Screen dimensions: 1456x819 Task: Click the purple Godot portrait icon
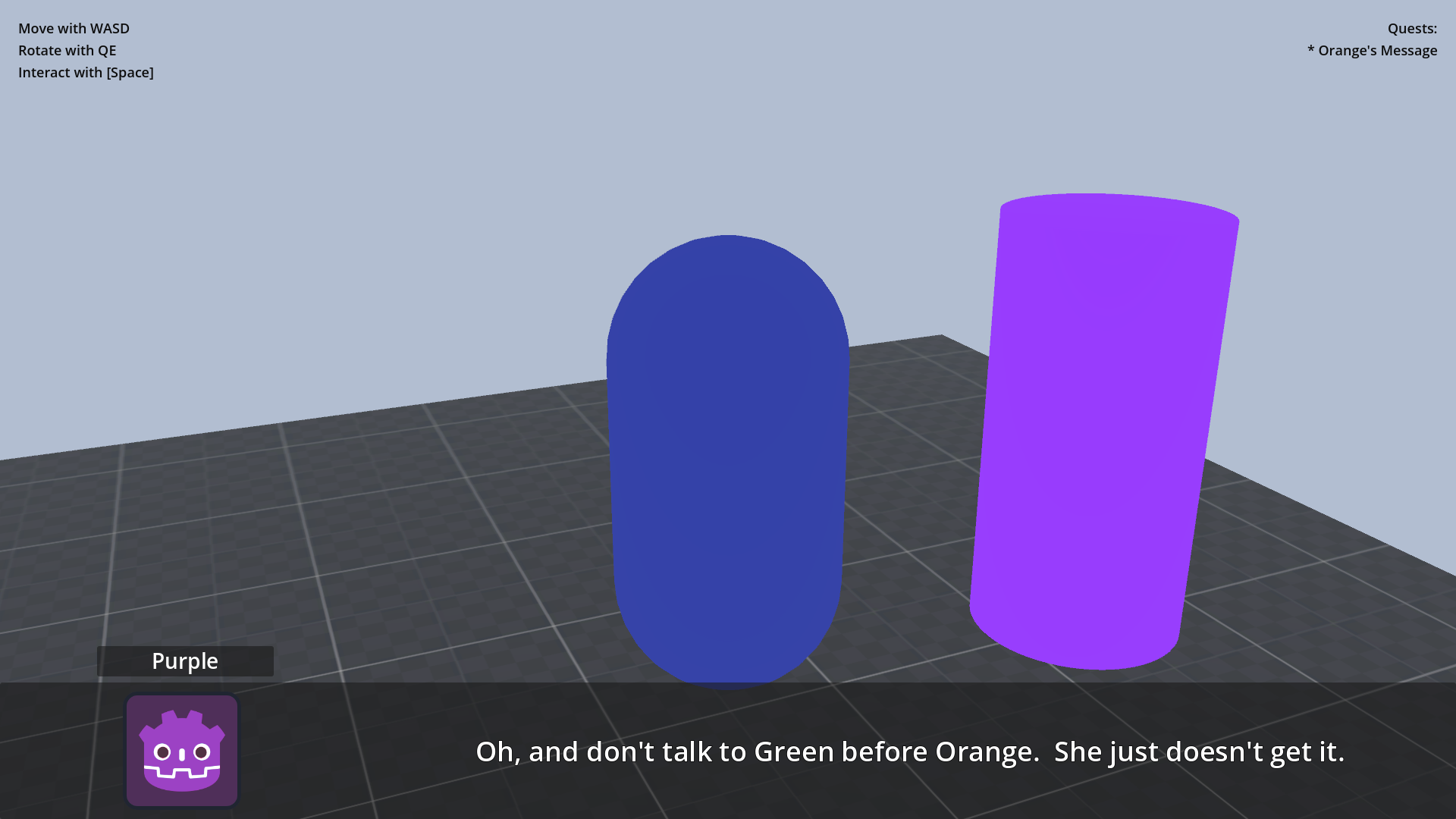[x=182, y=751]
